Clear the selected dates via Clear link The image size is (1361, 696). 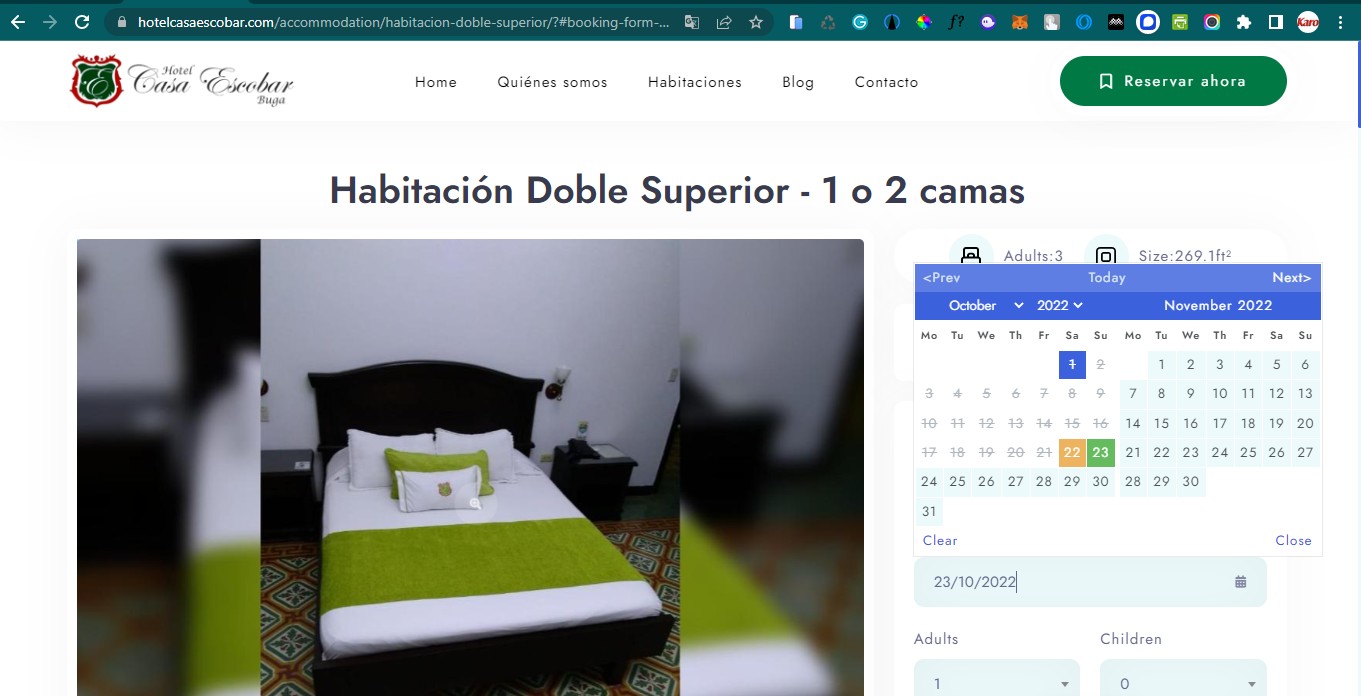(x=938, y=540)
